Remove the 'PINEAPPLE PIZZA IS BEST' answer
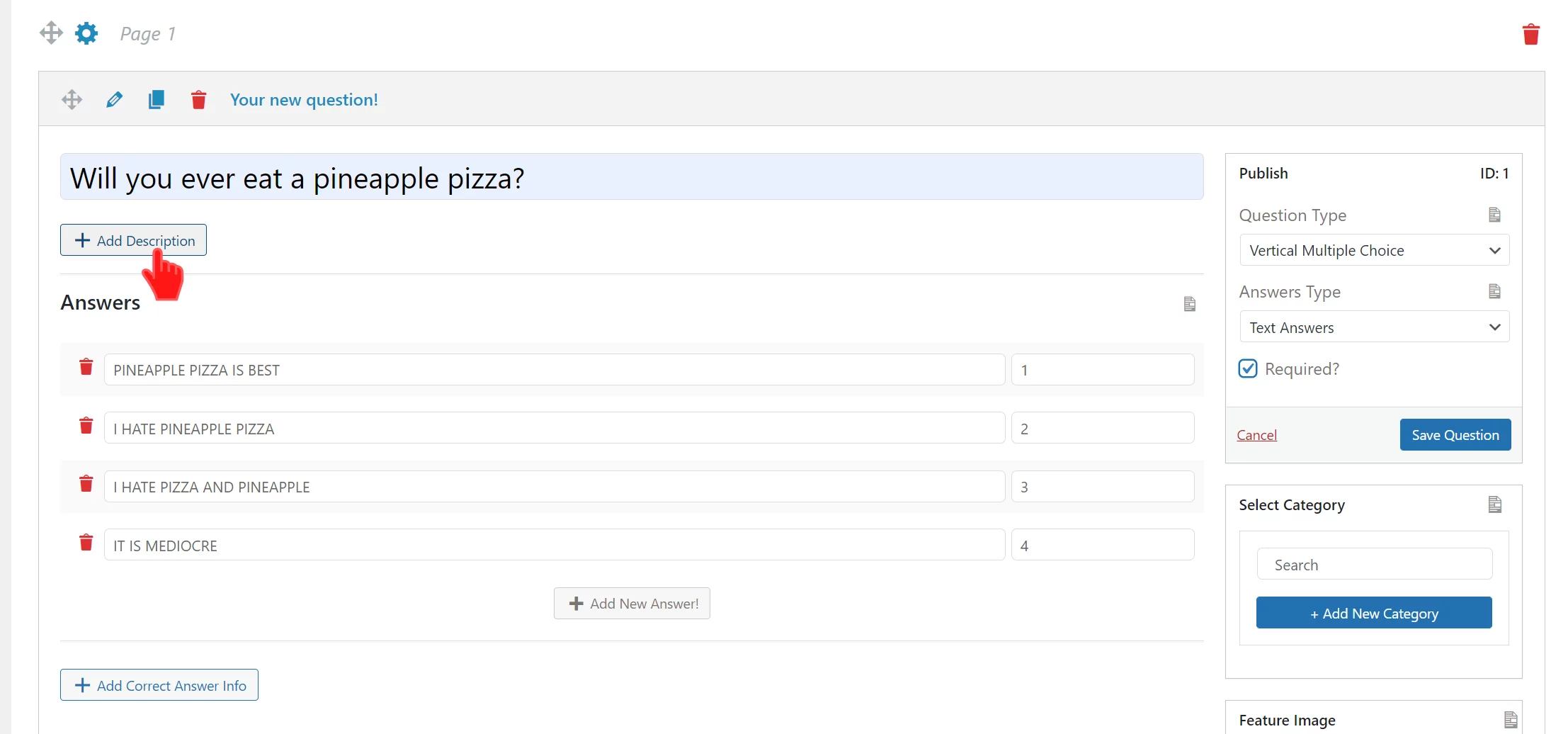 click(x=86, y=367)
